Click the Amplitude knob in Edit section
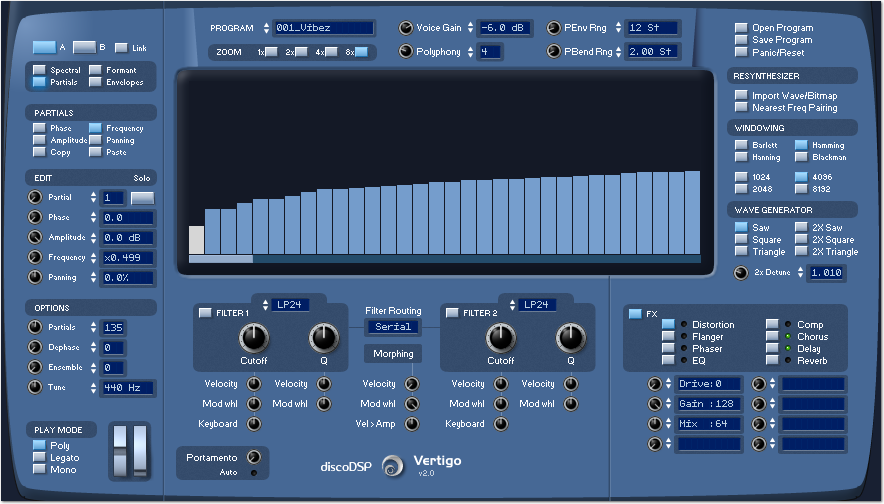 (36, 237)
